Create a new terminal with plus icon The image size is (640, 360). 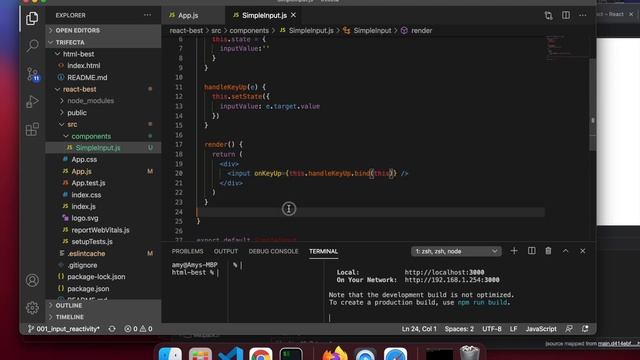coord(514,251)
